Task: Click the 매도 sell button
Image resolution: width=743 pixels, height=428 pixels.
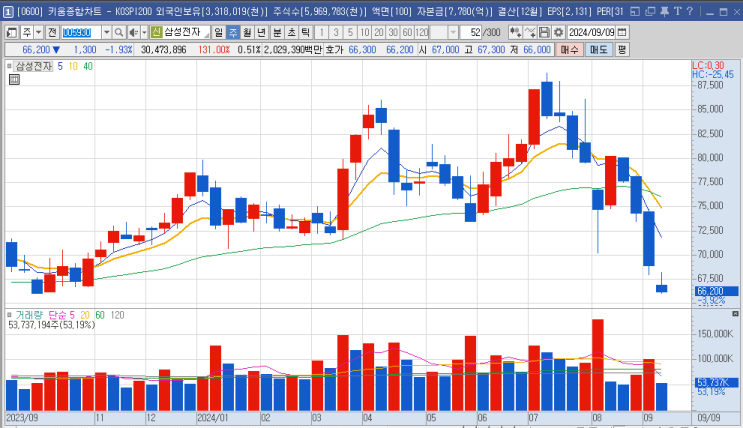Action: [x=598, y=49]
